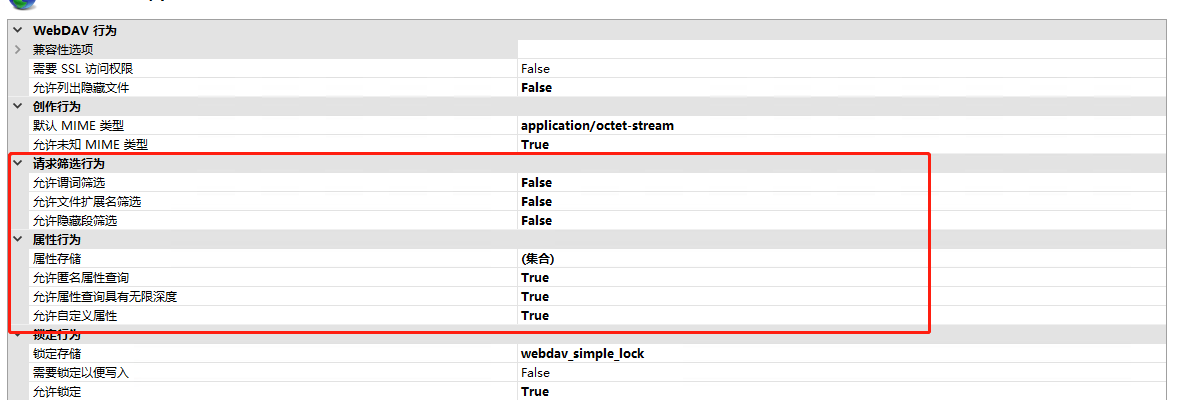Click the False value of 允许列出隐藏文件
1178x400 pixels.
(x=536, y=87)
